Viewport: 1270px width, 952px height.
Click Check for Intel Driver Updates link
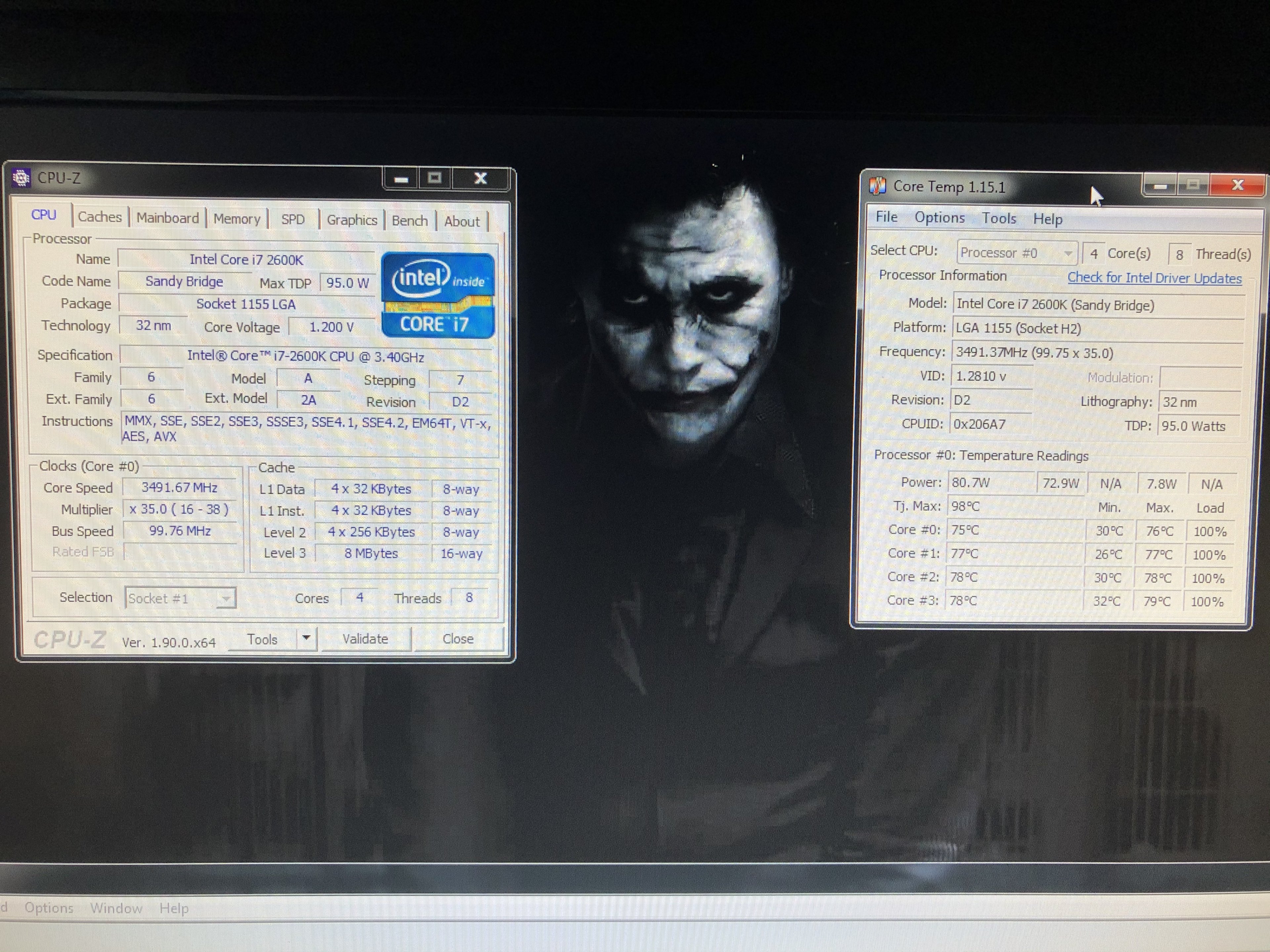(x=1154, y=278)
